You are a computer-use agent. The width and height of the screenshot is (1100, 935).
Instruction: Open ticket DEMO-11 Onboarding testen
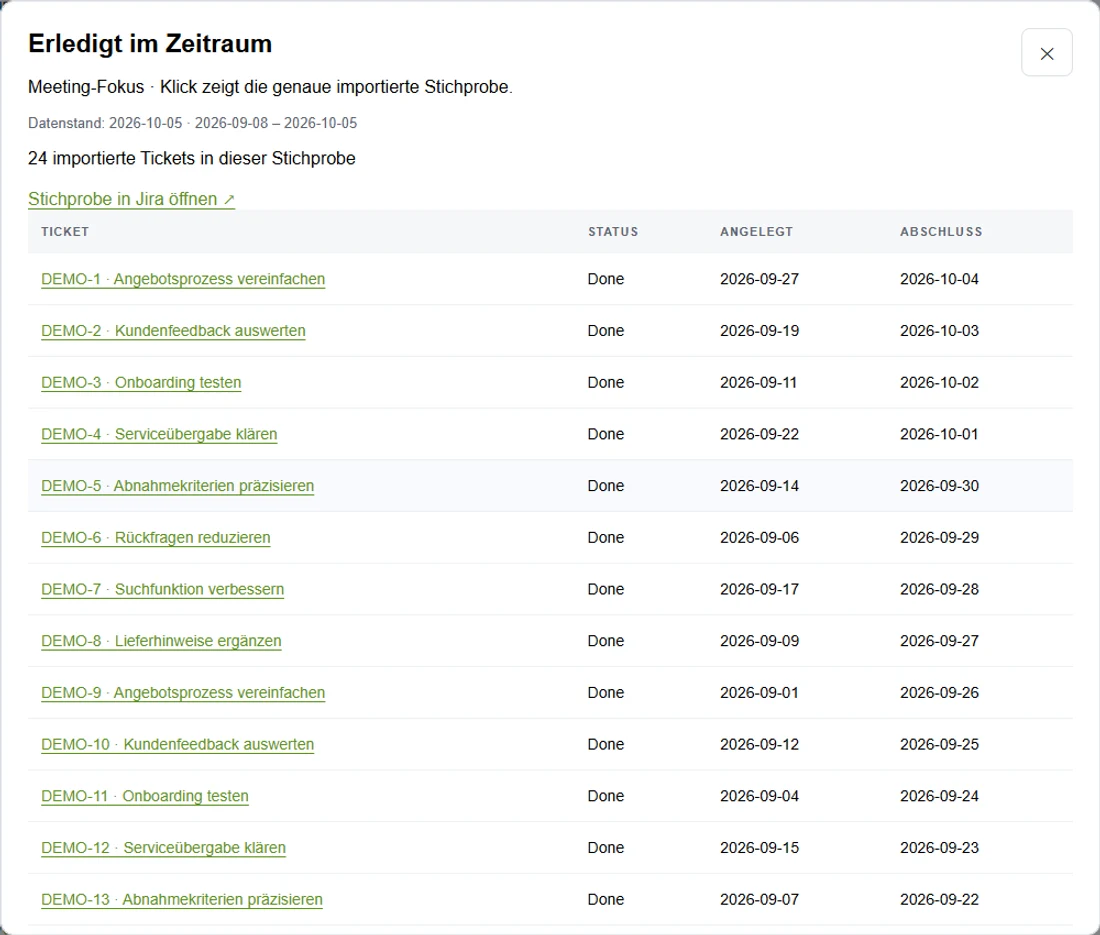tap(145, 797)
